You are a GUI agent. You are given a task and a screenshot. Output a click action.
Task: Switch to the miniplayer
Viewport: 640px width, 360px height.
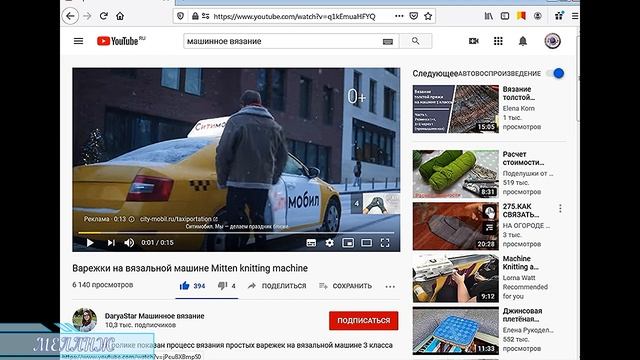pyautogui.click(x=348, y=243)
